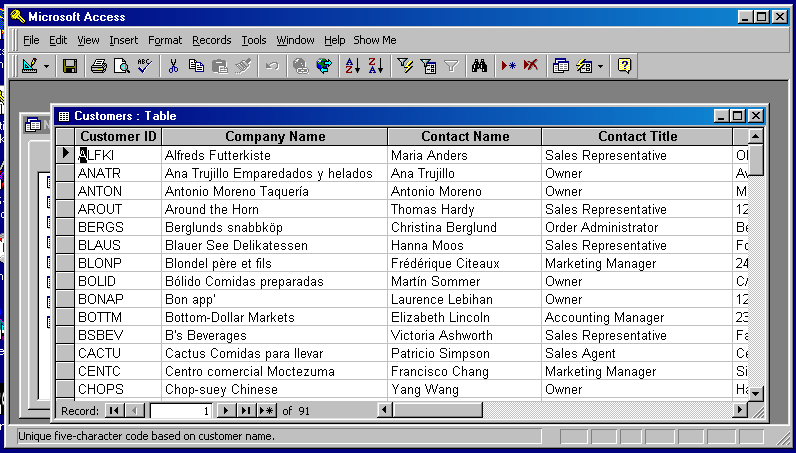Click the cell "Around the Horn"

point(275,209)
